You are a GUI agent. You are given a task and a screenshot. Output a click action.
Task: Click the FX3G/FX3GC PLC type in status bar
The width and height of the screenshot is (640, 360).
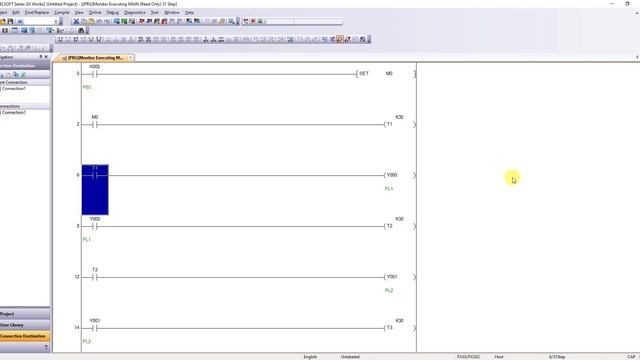tap(468, 357)
